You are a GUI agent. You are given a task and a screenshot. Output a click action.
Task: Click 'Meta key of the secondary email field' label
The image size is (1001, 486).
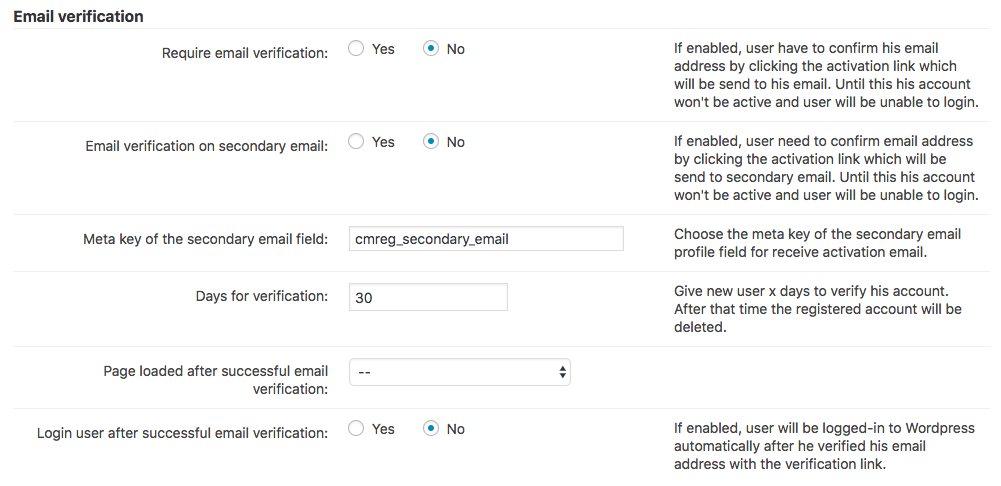click(205, 240)
